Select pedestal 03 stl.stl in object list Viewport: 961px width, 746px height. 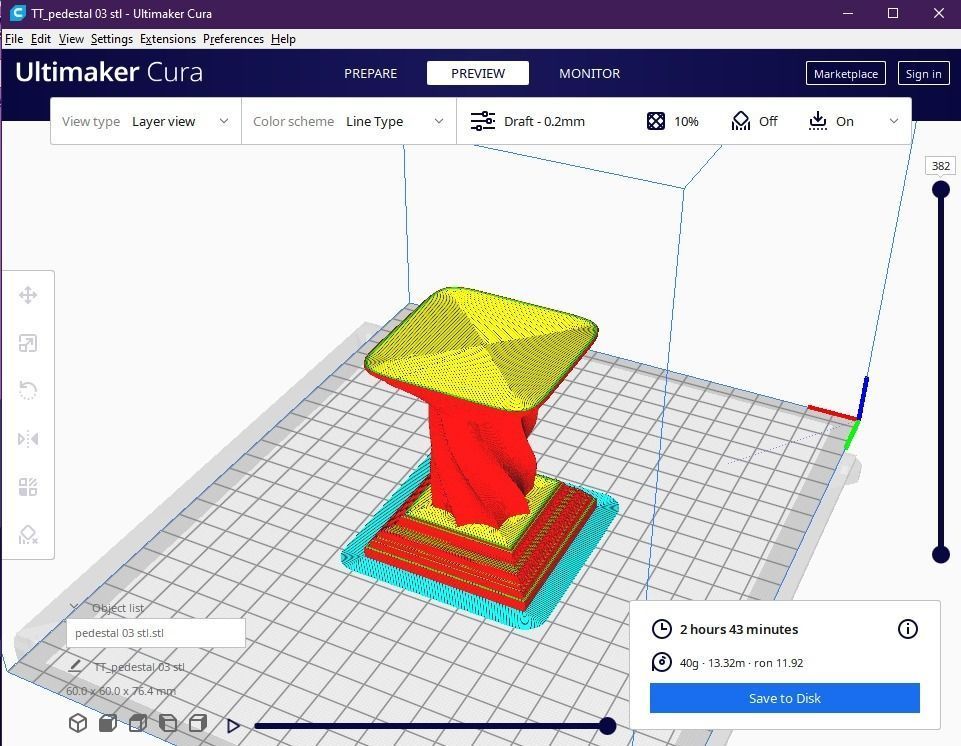tap(156, 633)
